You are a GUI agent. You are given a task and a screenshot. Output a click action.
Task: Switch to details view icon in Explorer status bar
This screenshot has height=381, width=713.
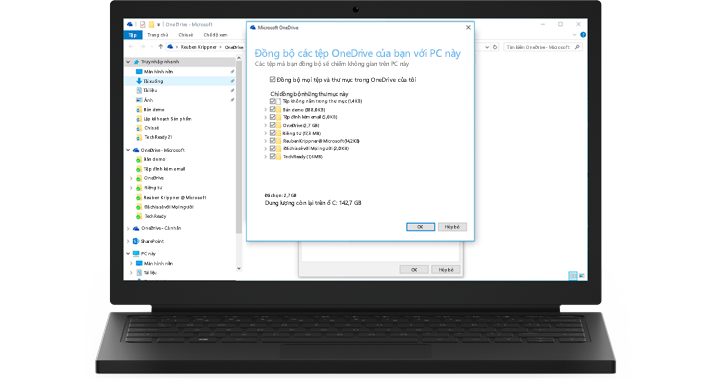[x=573, y=276]
